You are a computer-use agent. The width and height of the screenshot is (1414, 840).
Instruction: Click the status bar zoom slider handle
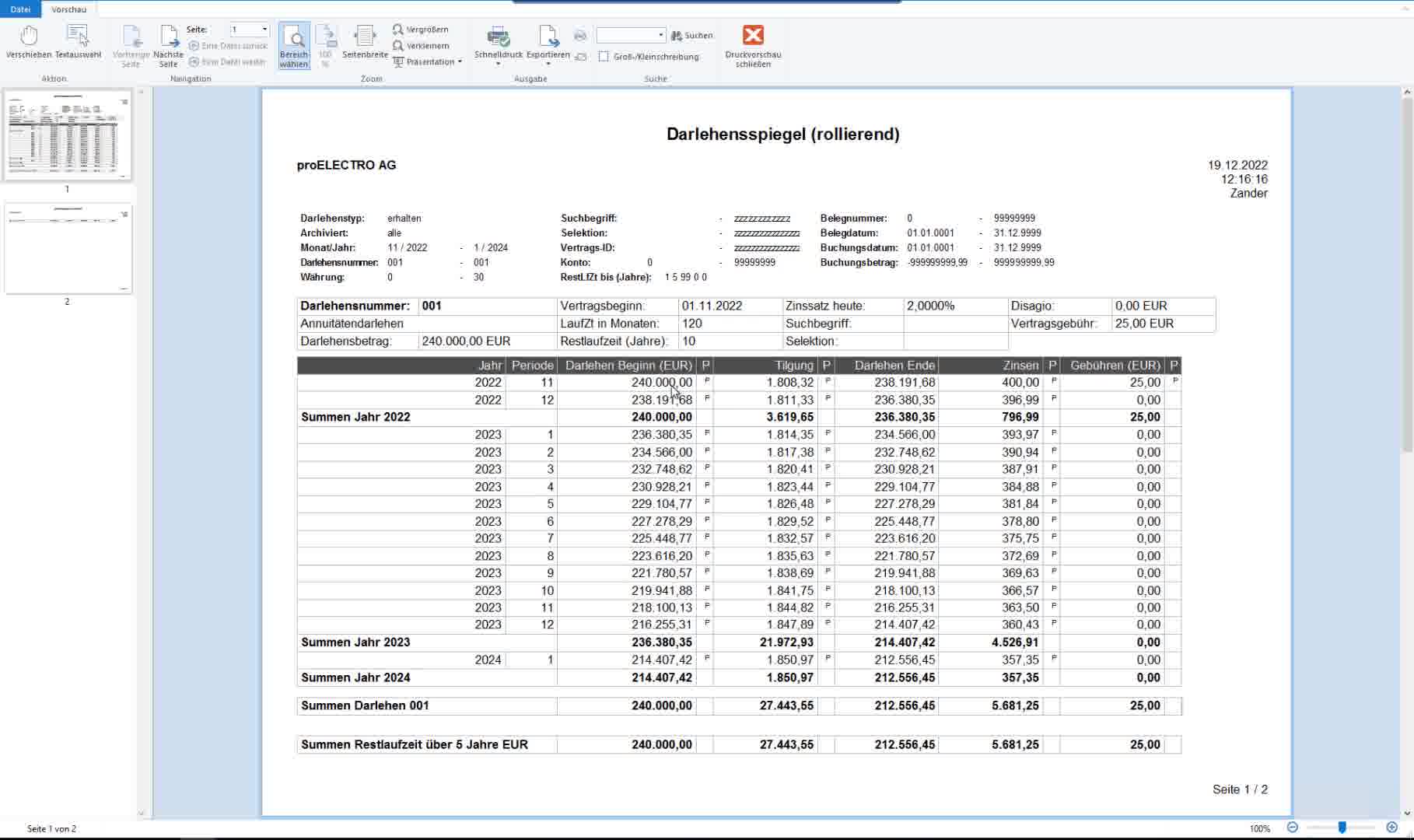coord(1342,828)
